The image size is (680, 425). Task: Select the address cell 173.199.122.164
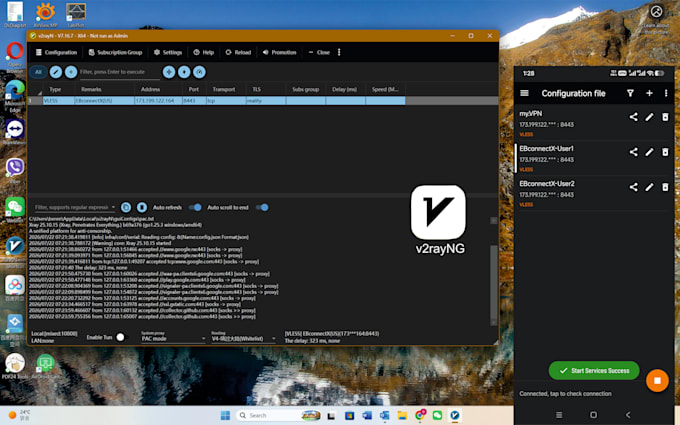click(158, 101)
